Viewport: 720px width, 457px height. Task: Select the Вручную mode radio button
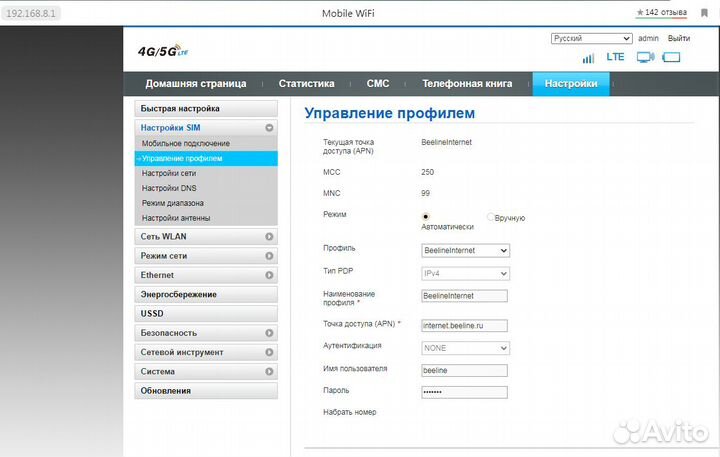click(490, 217)
